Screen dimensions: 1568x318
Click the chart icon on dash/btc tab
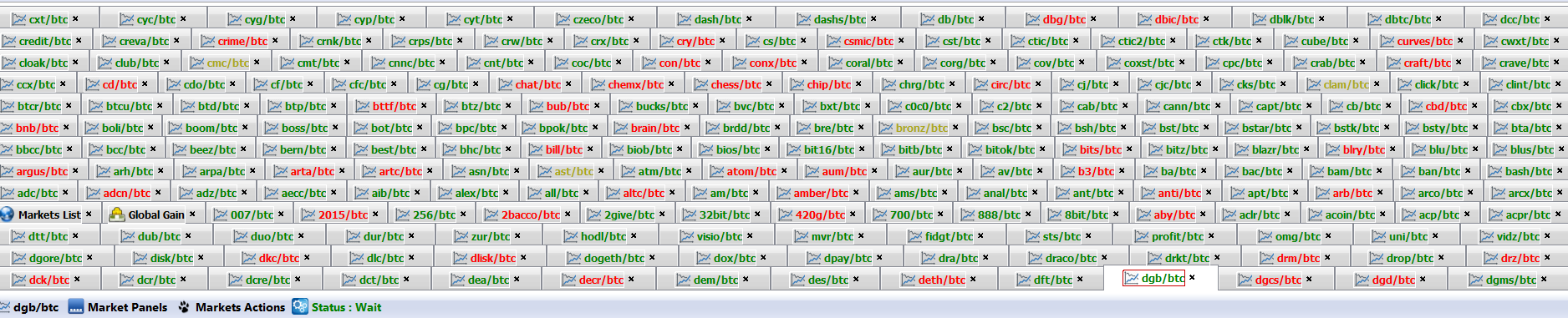[684, 19]
